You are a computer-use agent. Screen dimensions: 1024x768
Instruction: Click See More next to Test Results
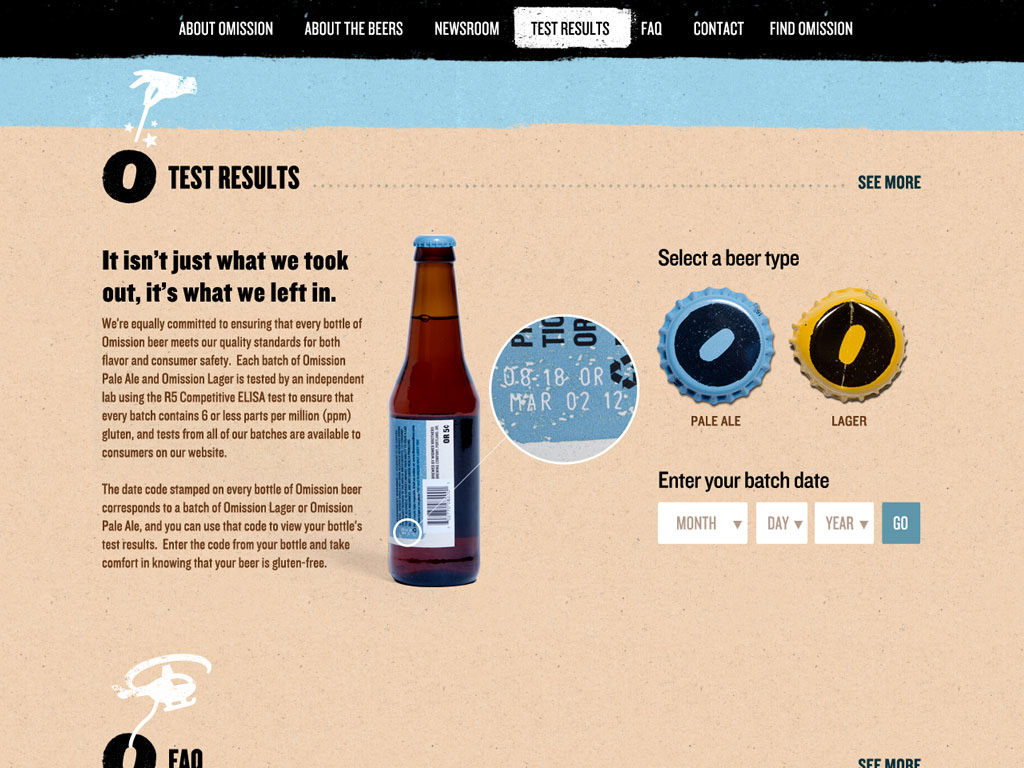[x=889, y=182]
